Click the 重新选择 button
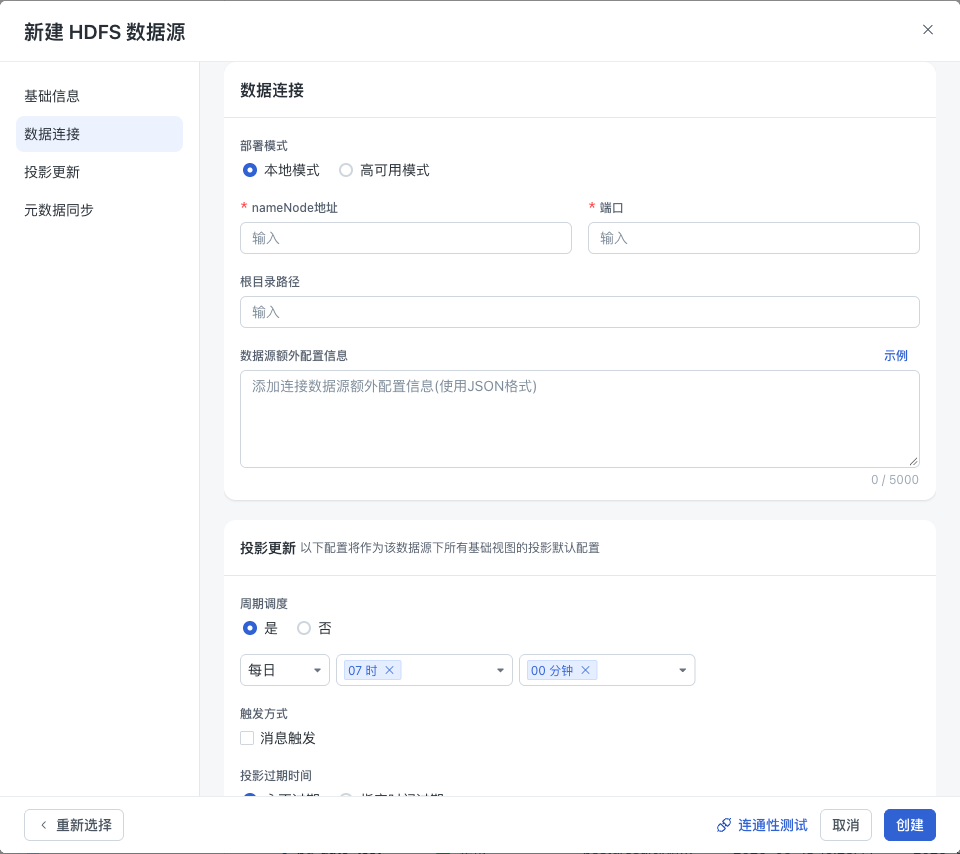Image resolution: width=960 pixels, height=854 pixels. [x=74, y=825]
